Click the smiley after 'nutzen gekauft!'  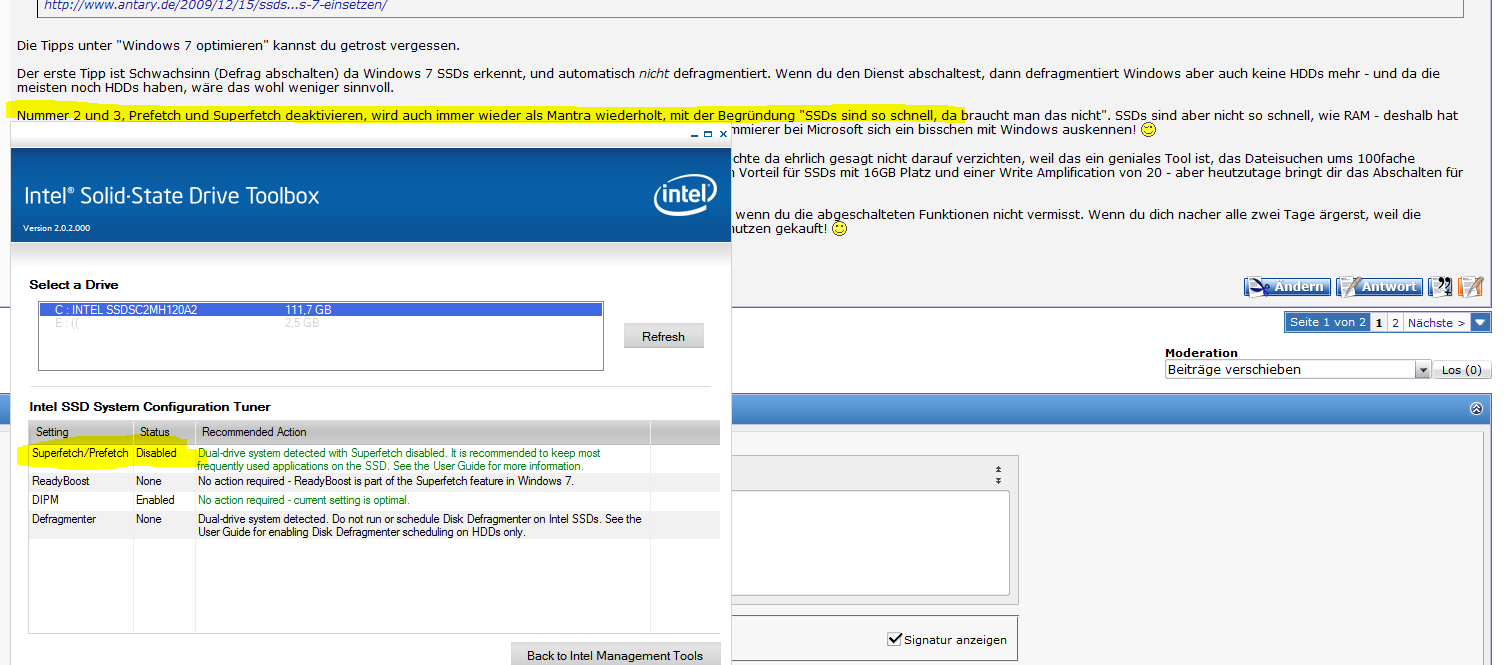coord(839,229)
